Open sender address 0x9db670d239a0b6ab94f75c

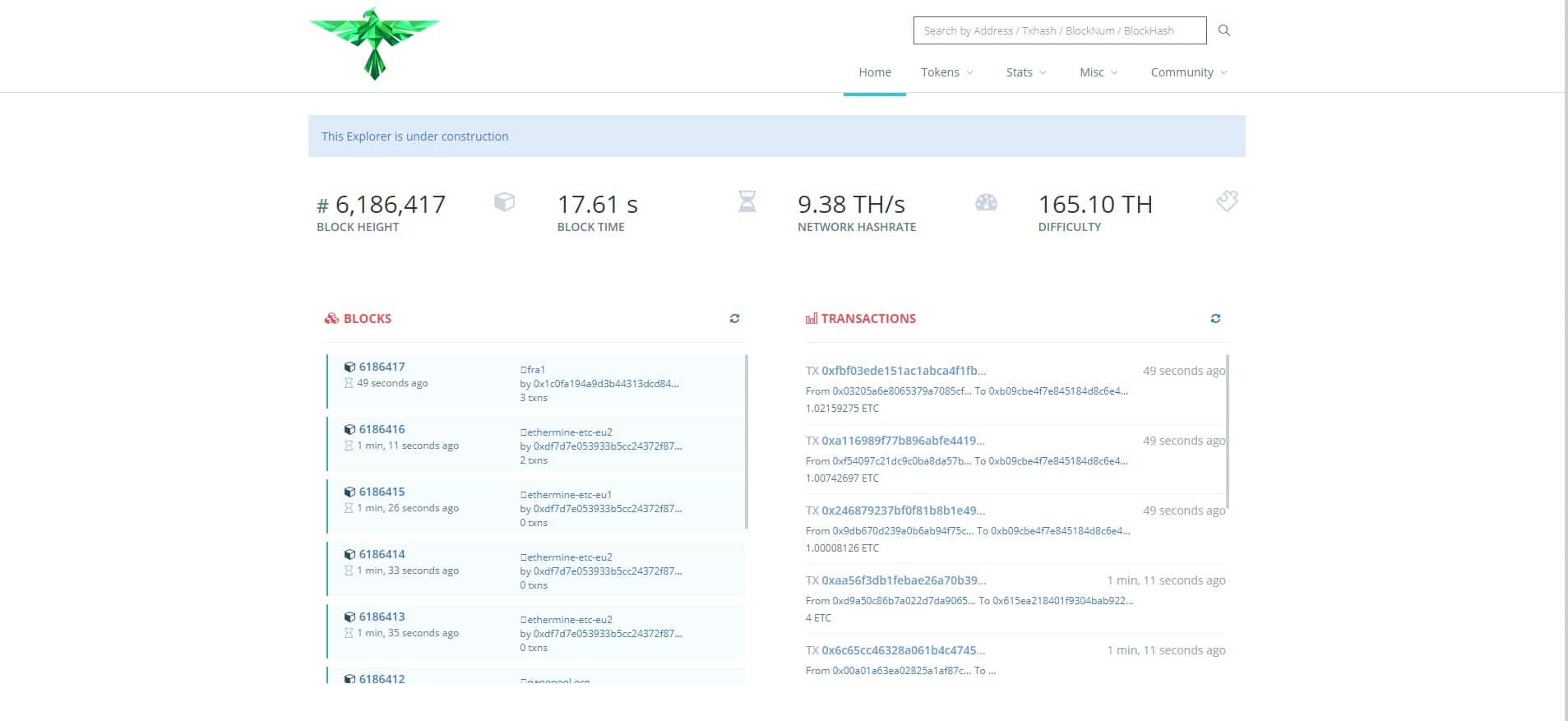(903, 531)
